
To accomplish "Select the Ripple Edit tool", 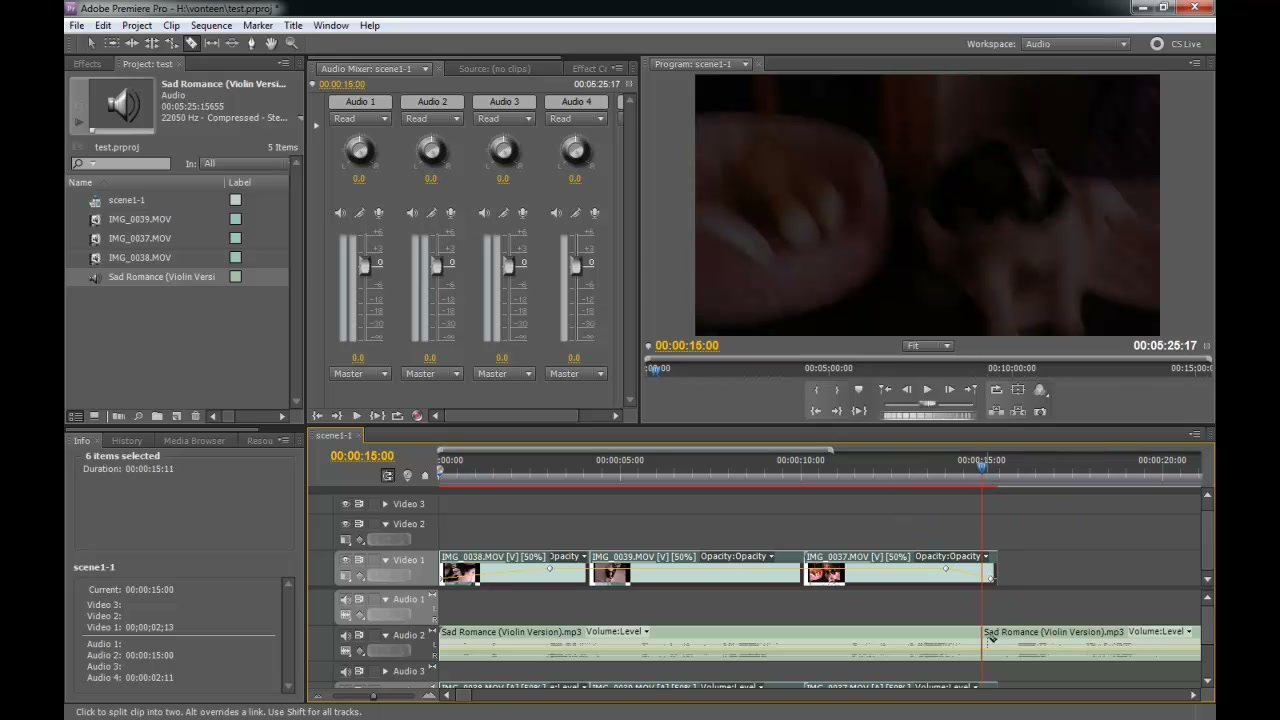I will coord(131,43).
